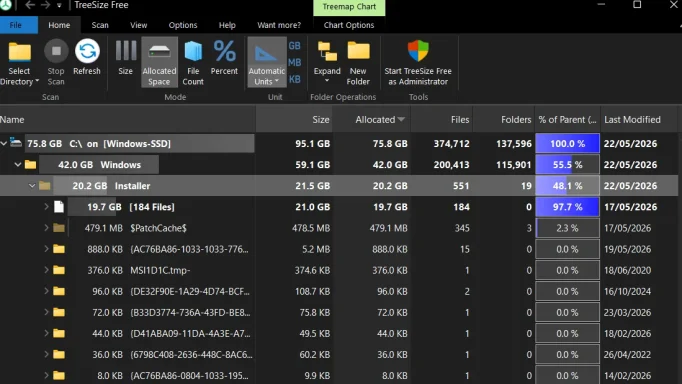Start TreeSize Free as Administrator
The image size is (682, 384).
tap(418, 62)
